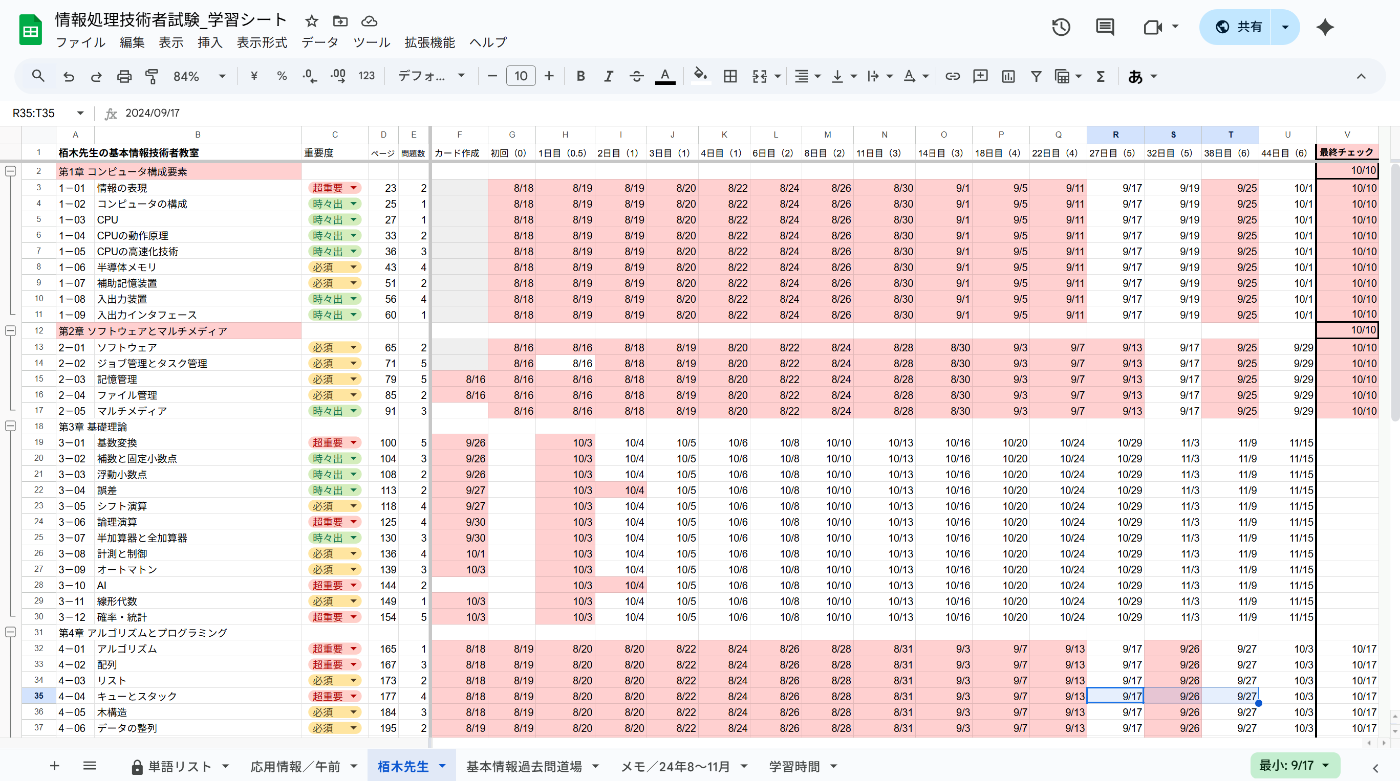The height and width of the screenshot is (781, 1400).
Task: Open the functions (Σ) menu
Action: click(1100, 76)
